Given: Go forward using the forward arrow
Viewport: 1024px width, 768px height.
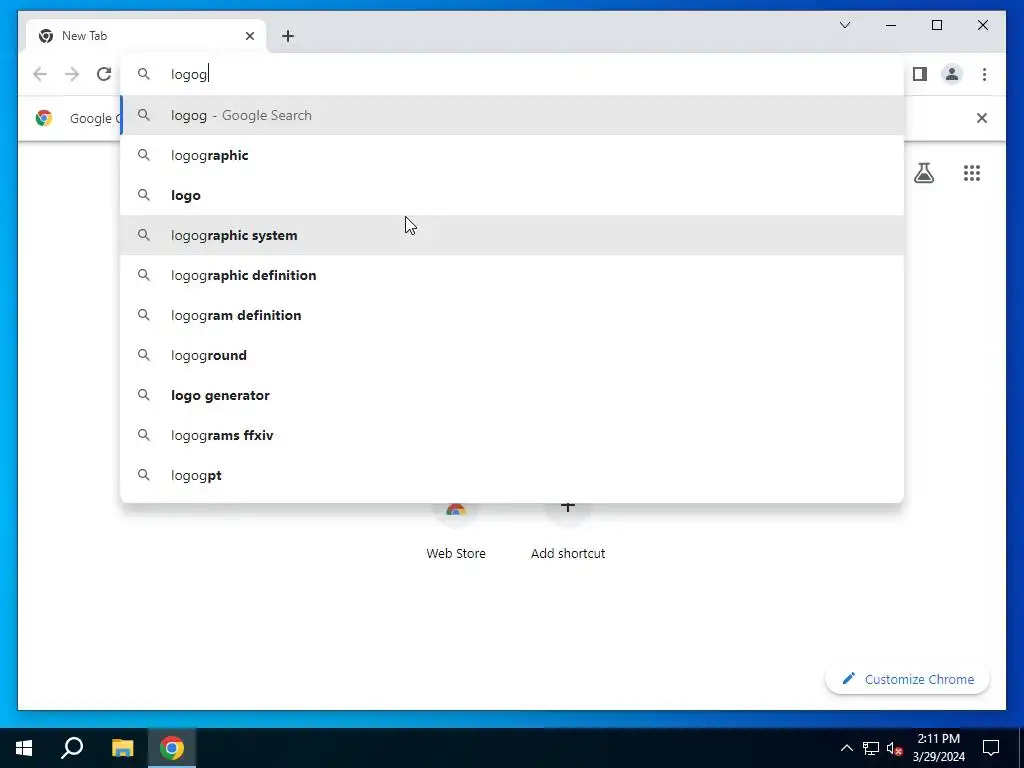Looking at the screenshot, I should 72,74.
